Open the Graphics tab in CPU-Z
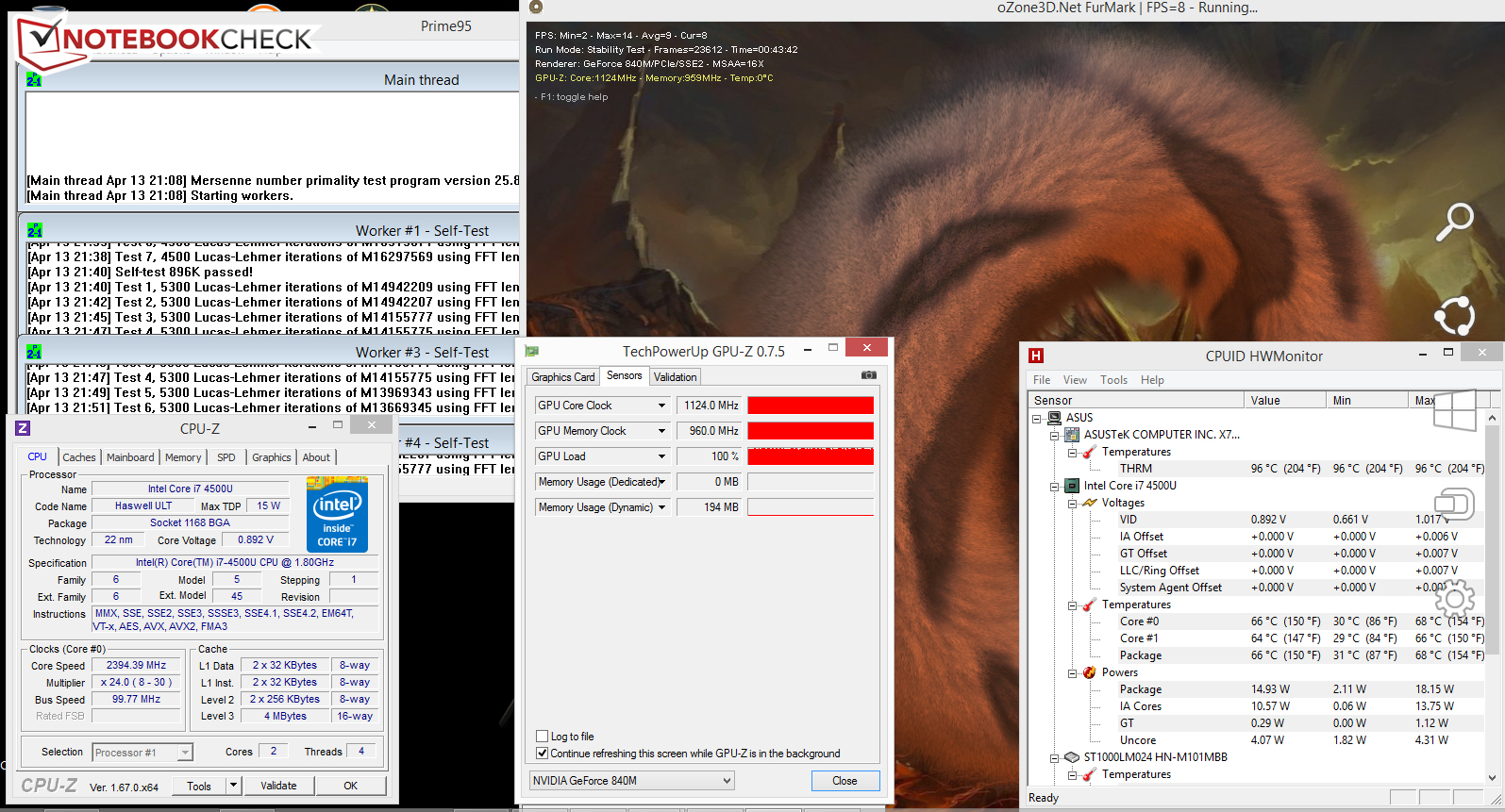 tap(272, 457)
